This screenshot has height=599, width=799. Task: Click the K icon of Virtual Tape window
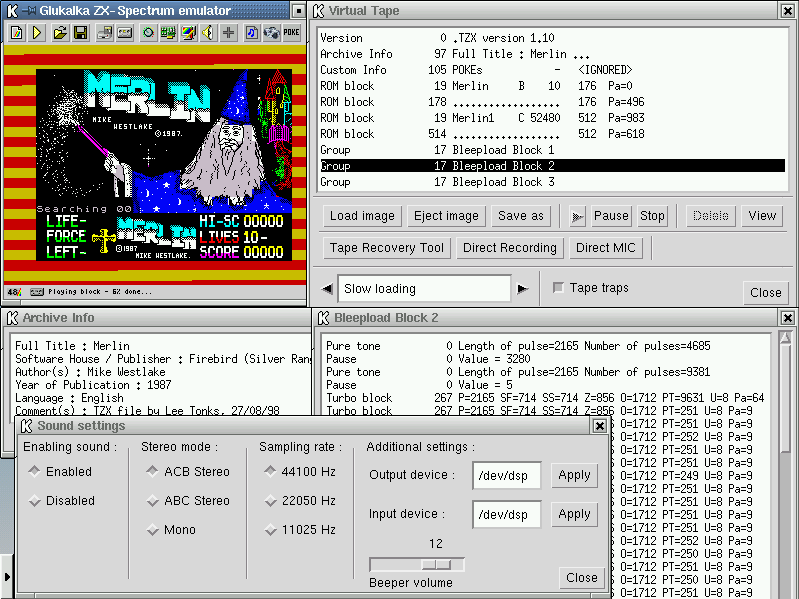tap(318, 11)
